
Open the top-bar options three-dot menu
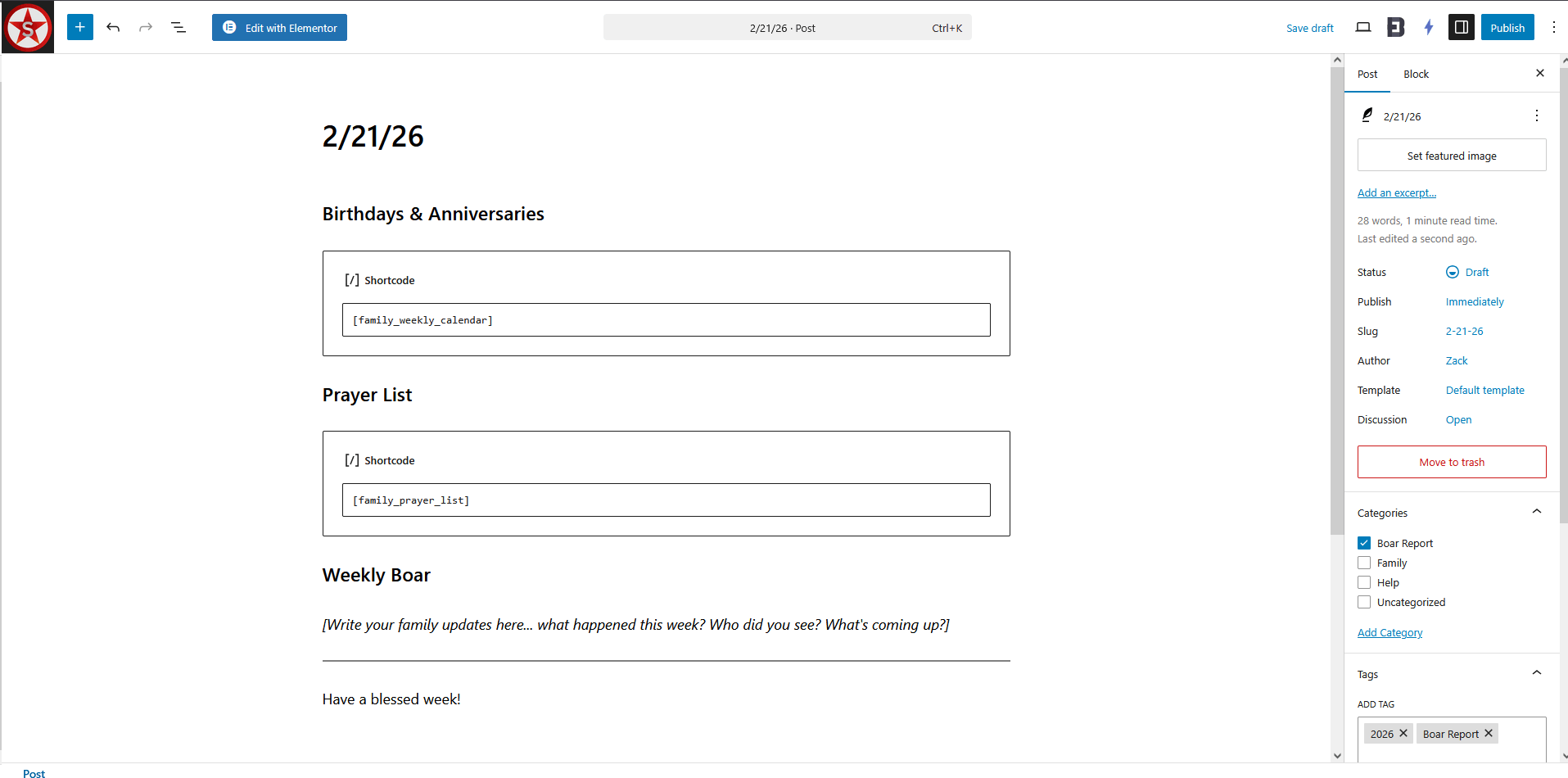(1553, 27)
